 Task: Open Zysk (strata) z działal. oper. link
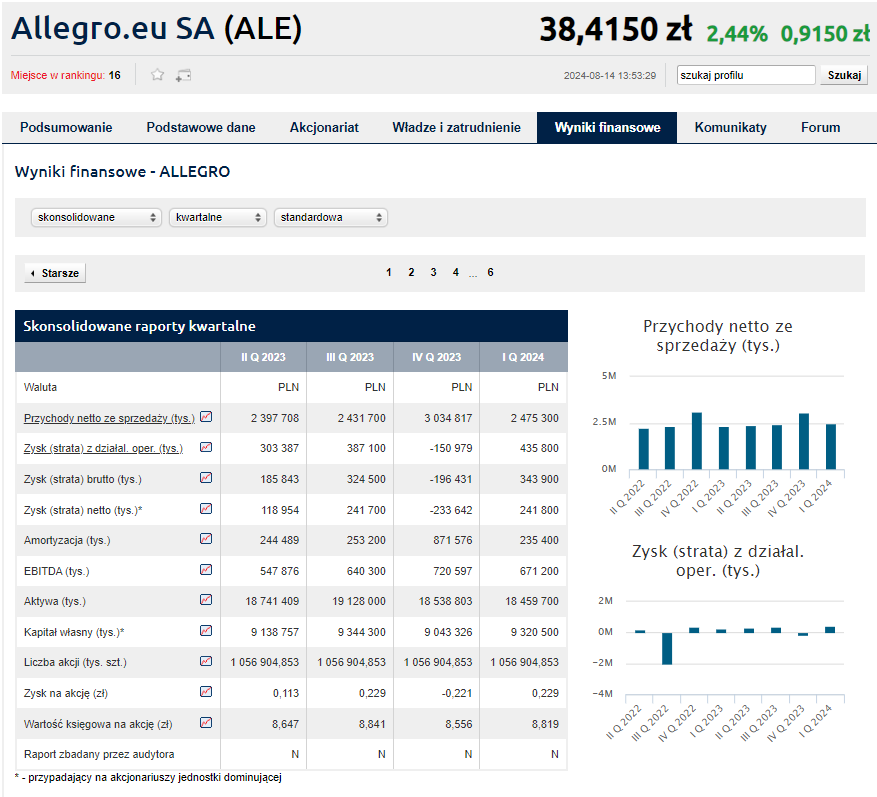(x=103, y=448)
